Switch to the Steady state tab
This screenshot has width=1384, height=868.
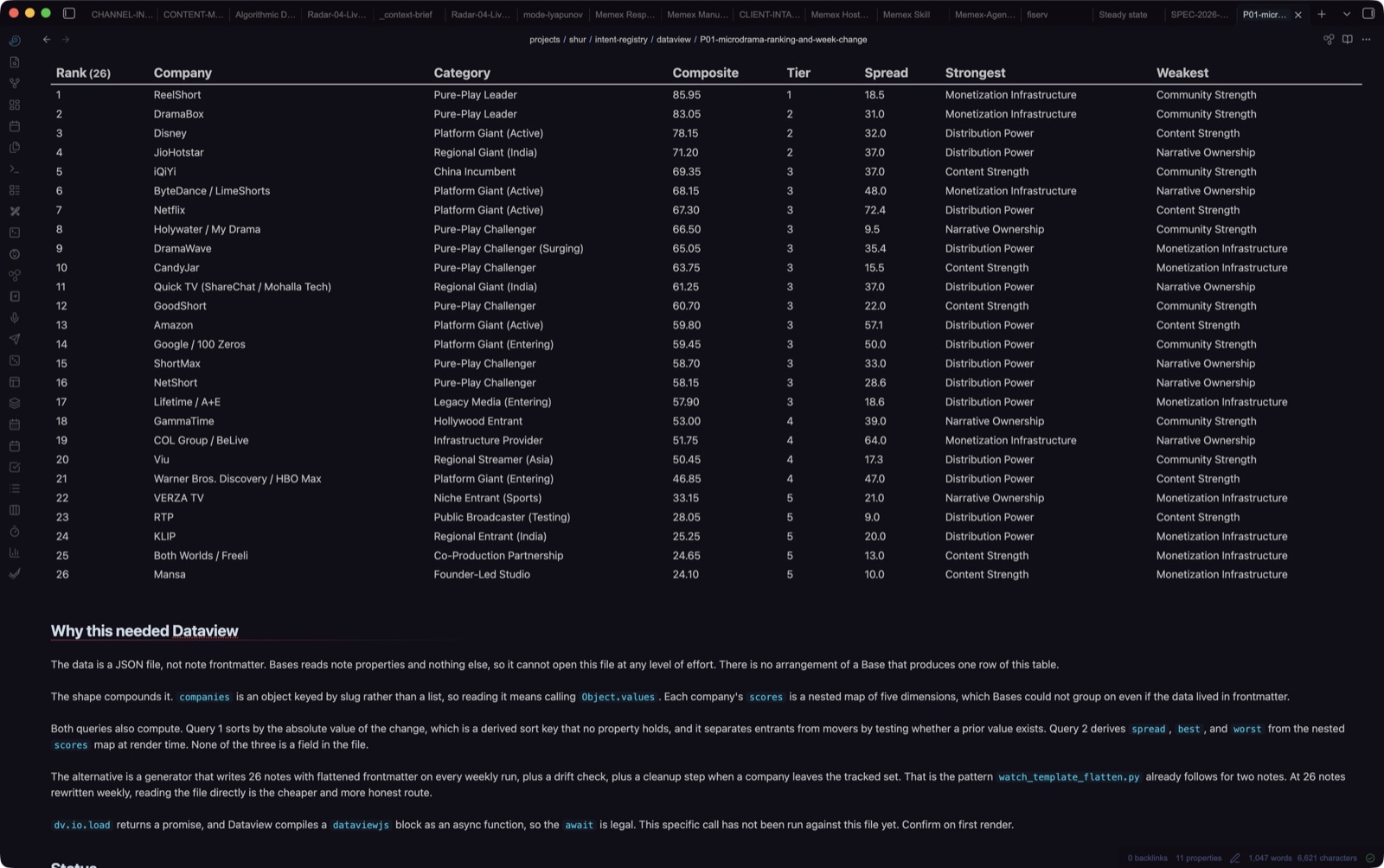coord(1123,15)
